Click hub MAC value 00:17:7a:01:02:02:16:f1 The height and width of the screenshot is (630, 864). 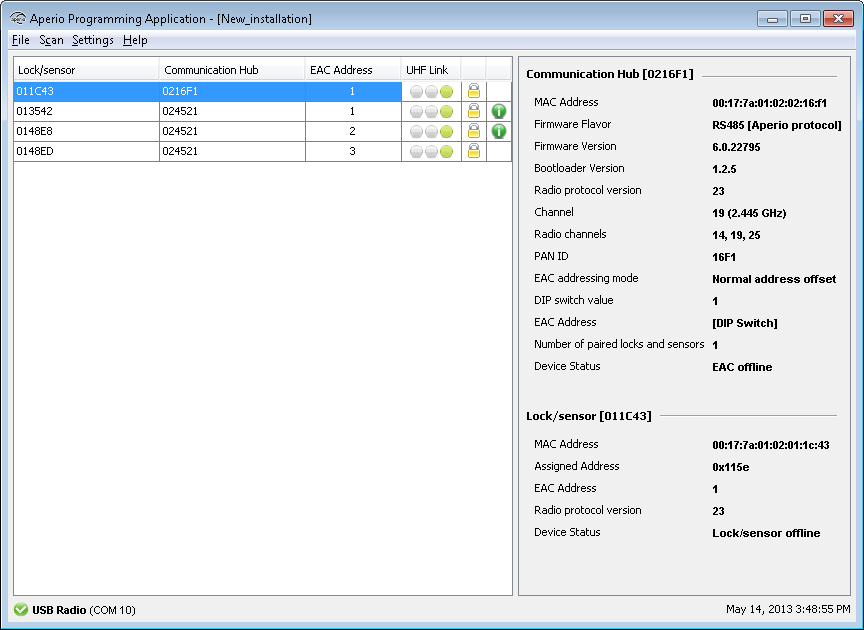tap(769, 103)
